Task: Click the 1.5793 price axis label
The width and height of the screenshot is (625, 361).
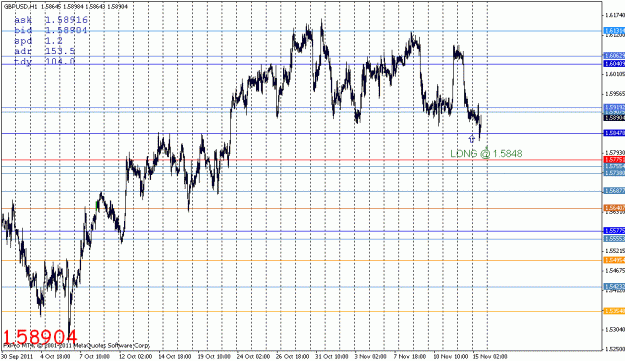Action: tap(615, 153)
